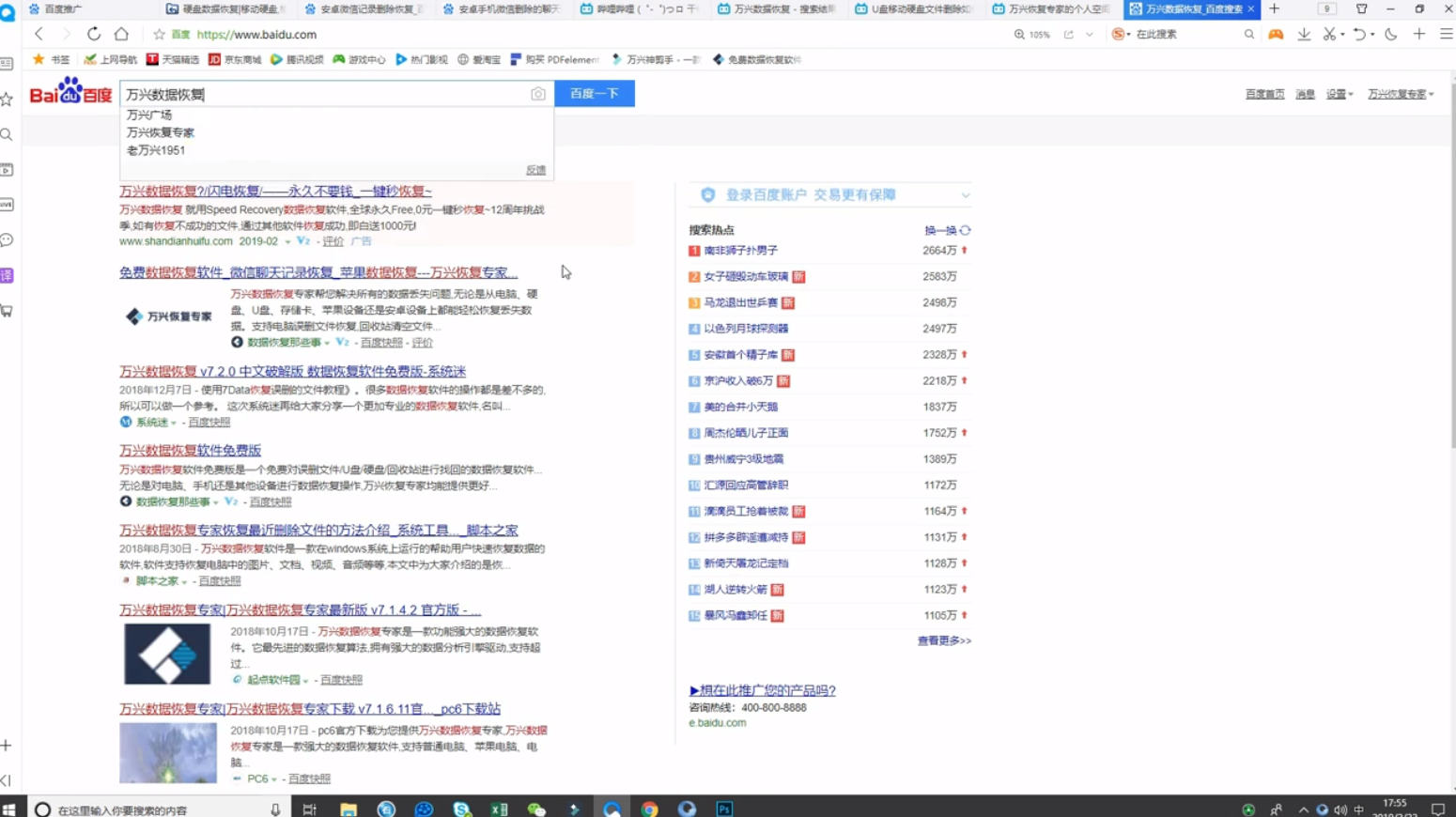Click Windows Start button
This screenshot has height=817, width=1456.
(8, 809)
